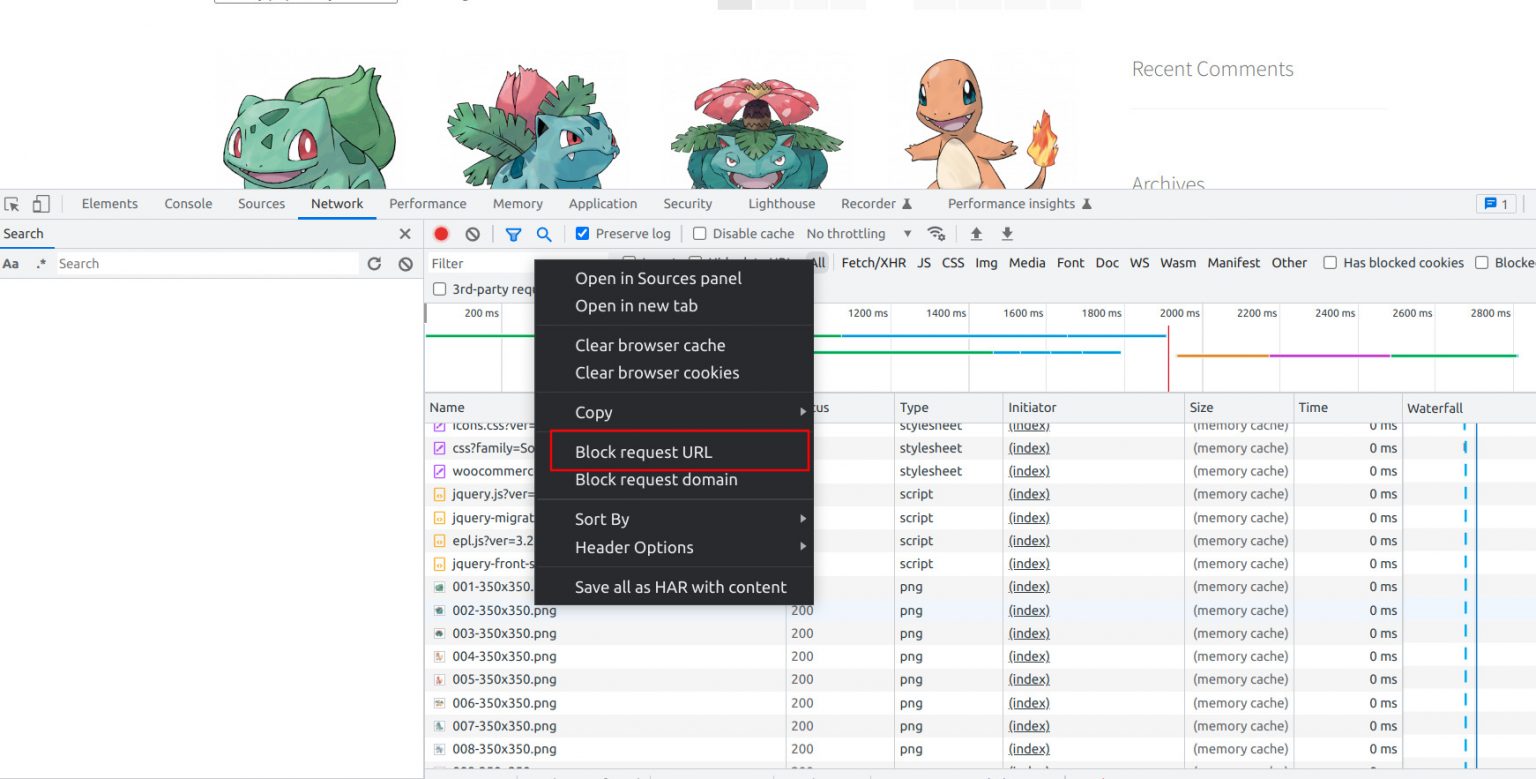Click the inspect element picker icon

click(12, 204)
